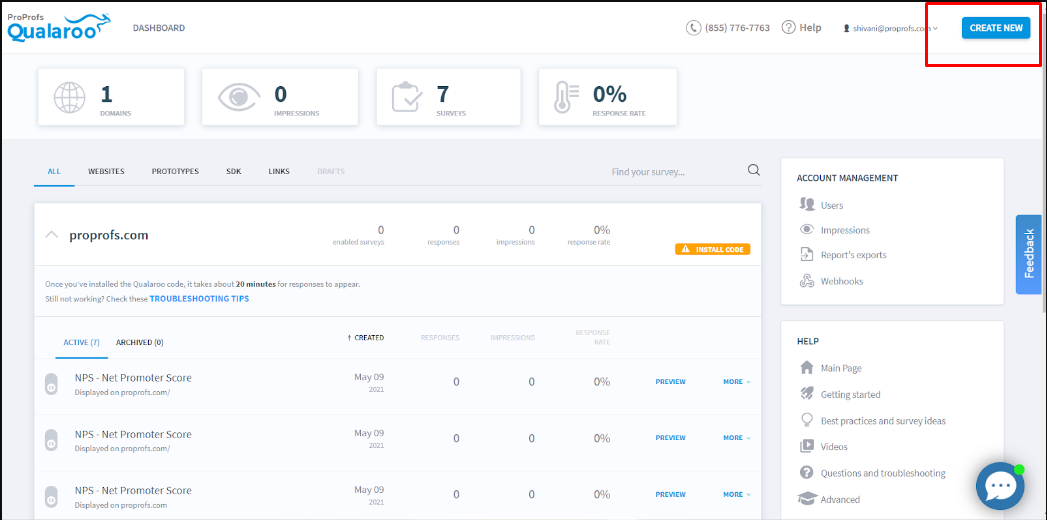Click the Webhooks icon
Viewport: 1047px width, 520px height.
[x=807, y=281]
